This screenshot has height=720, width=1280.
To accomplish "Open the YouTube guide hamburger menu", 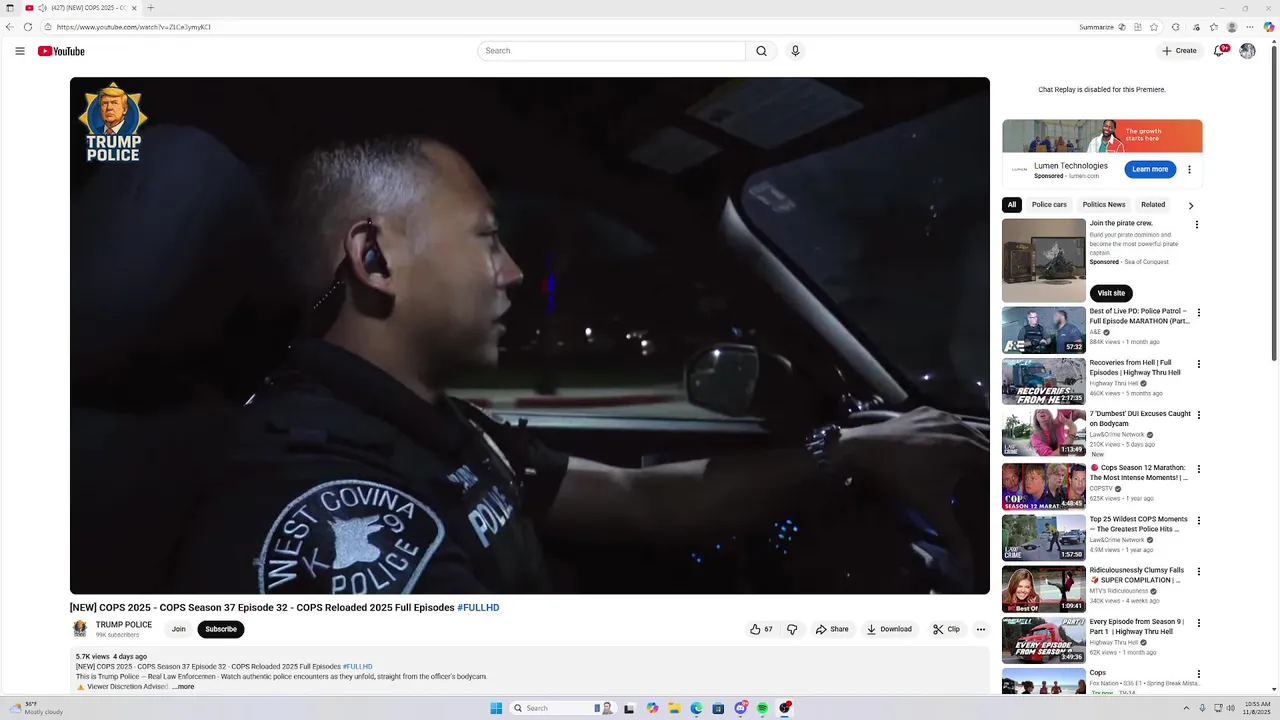I will point(20,51).
